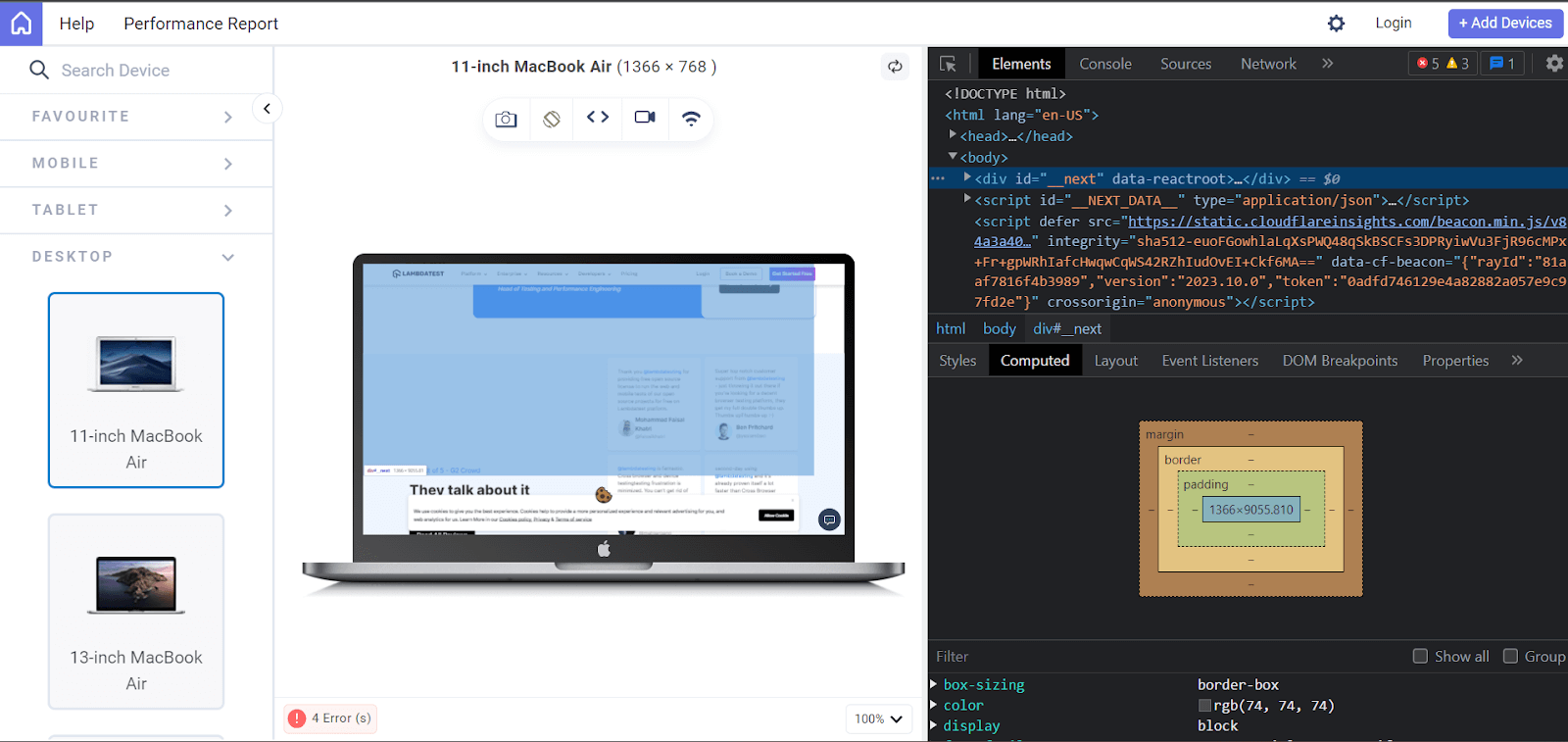Check the Group checkbox

point(1510,656)
